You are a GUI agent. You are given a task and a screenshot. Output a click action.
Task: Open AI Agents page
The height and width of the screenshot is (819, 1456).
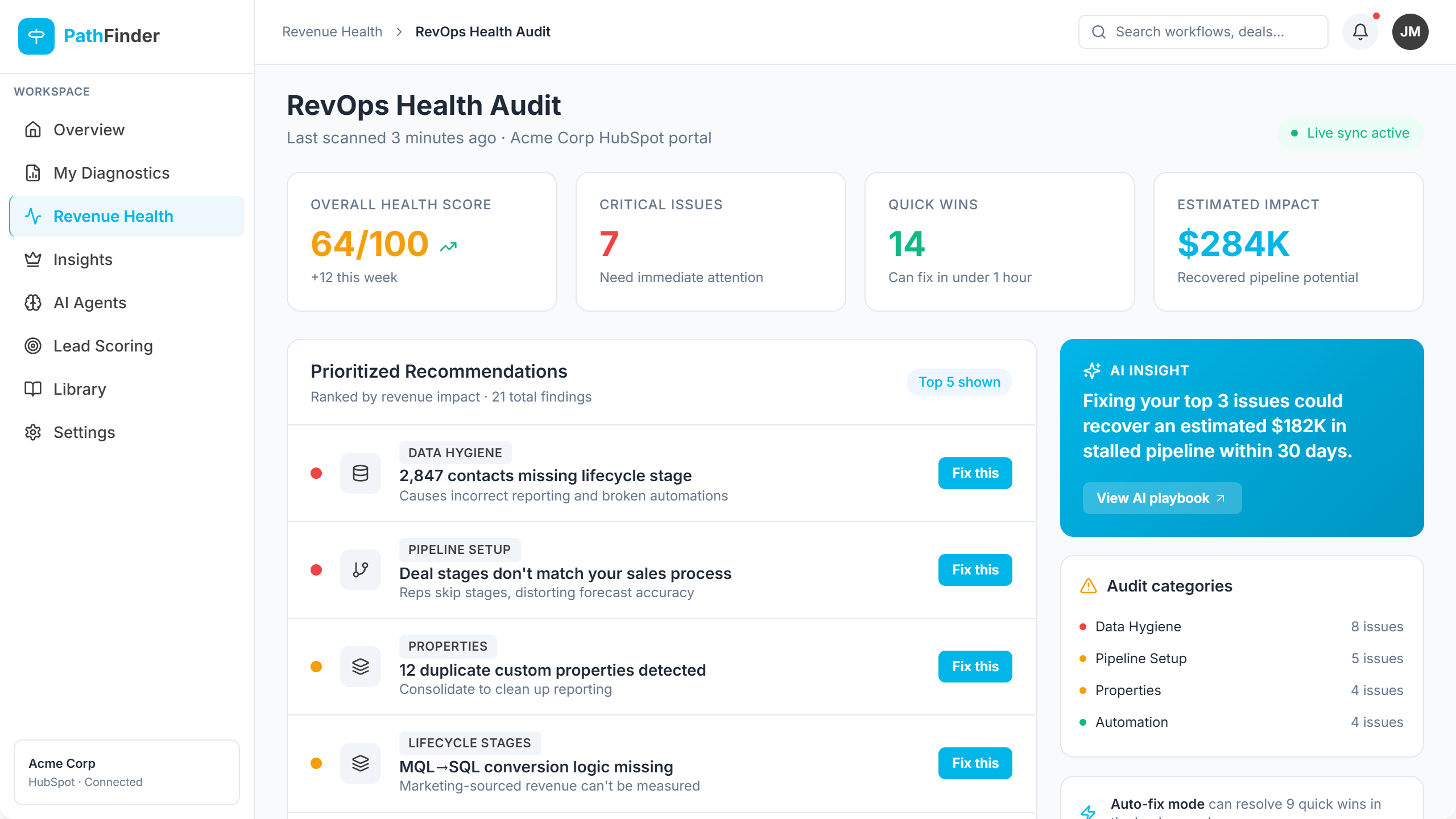click(127, 303)
